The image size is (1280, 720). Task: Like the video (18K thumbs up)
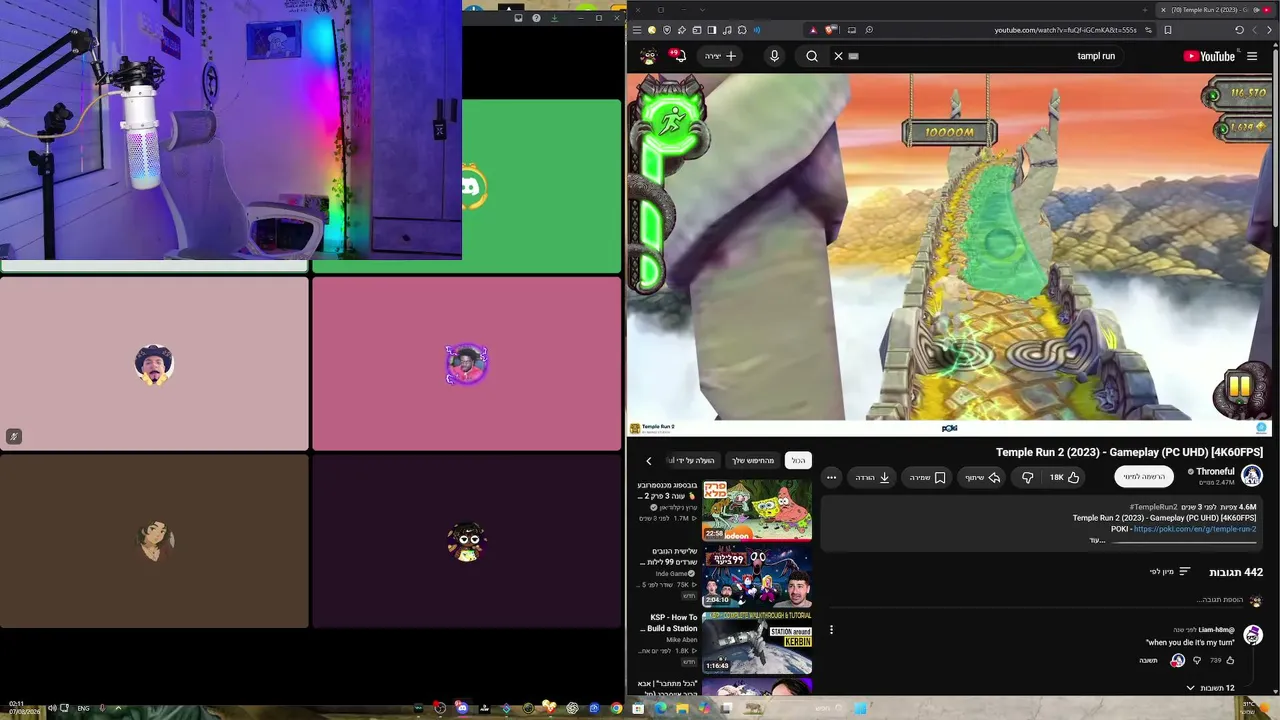click(1064, 478)
